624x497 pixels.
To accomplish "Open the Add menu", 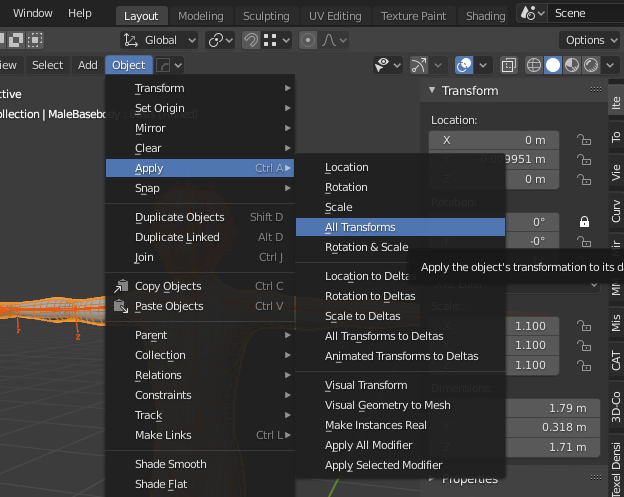I will point(88,65).
